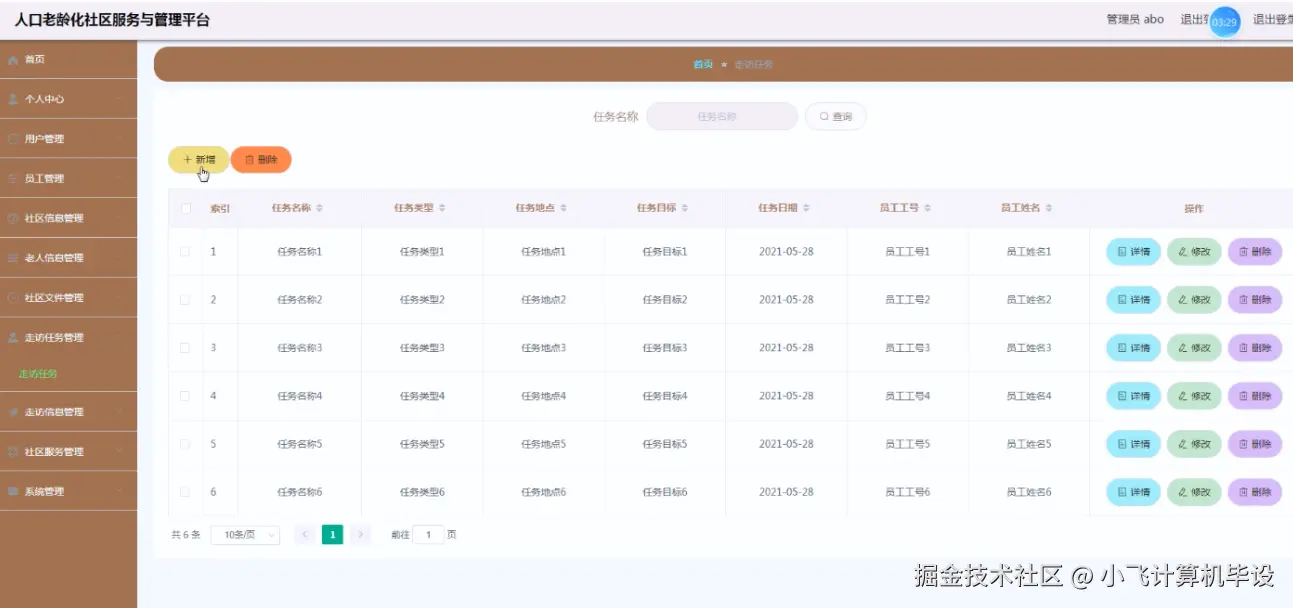The width and height of the screenshot is (1293, 608).
Task: Sort by 员工工号 column sort arrows
Action: click(928, 208)
